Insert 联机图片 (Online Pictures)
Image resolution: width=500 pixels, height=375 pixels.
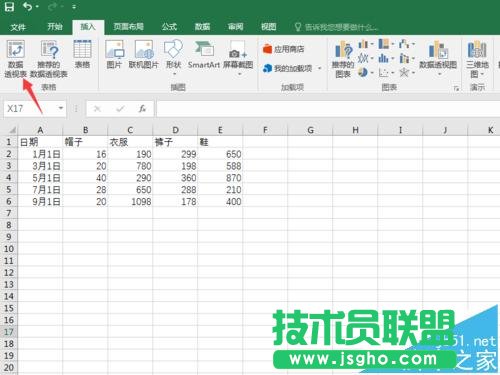pyautogui.click(x=144, y=55)
